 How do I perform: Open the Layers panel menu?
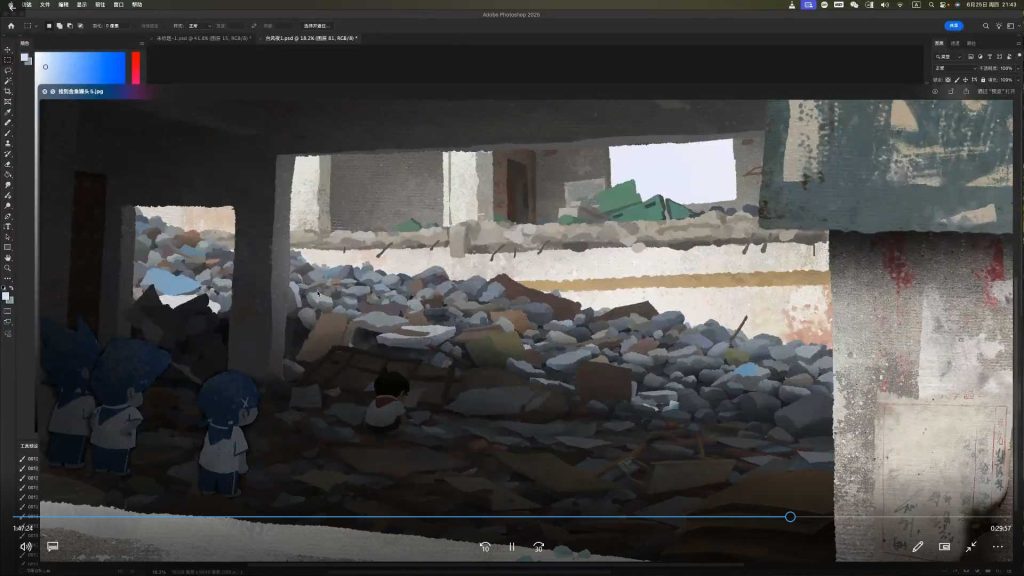click(x=1019, y=43)
